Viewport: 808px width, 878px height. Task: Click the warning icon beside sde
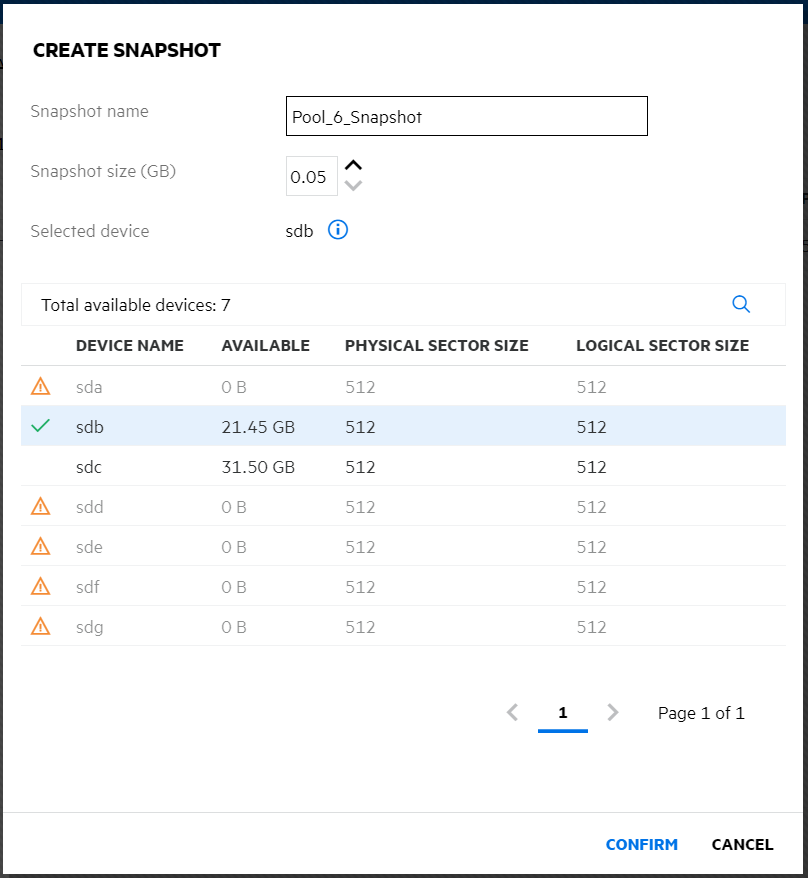coord(41,546)
